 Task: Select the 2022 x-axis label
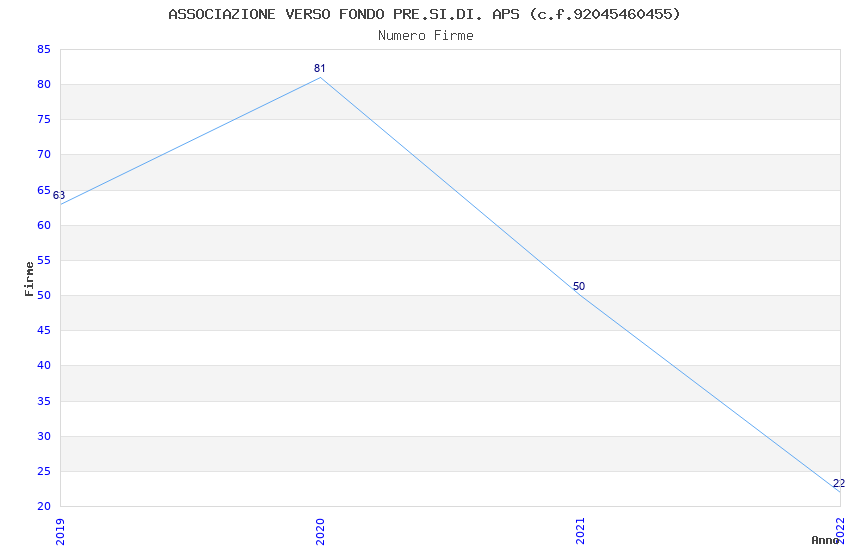(x=841, y=530)
